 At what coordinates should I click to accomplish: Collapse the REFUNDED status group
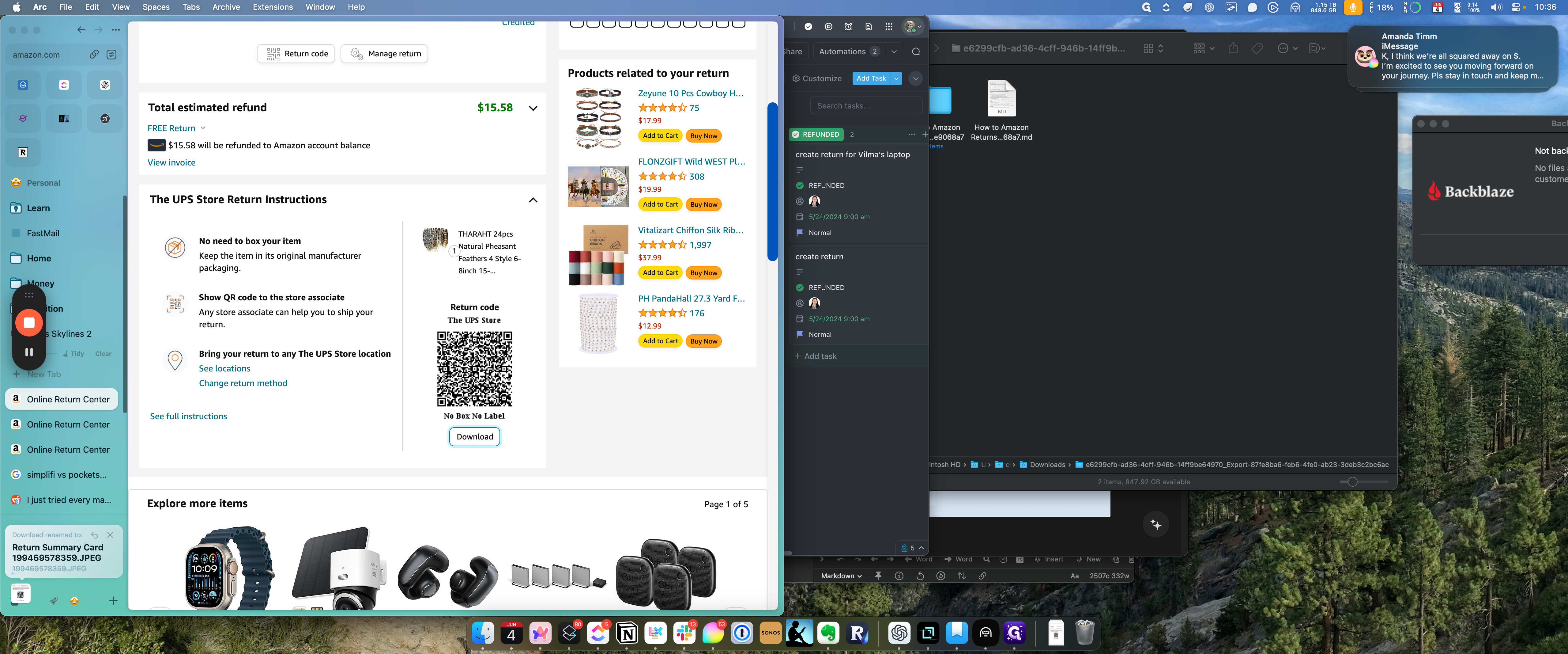[x=816, y=134]
